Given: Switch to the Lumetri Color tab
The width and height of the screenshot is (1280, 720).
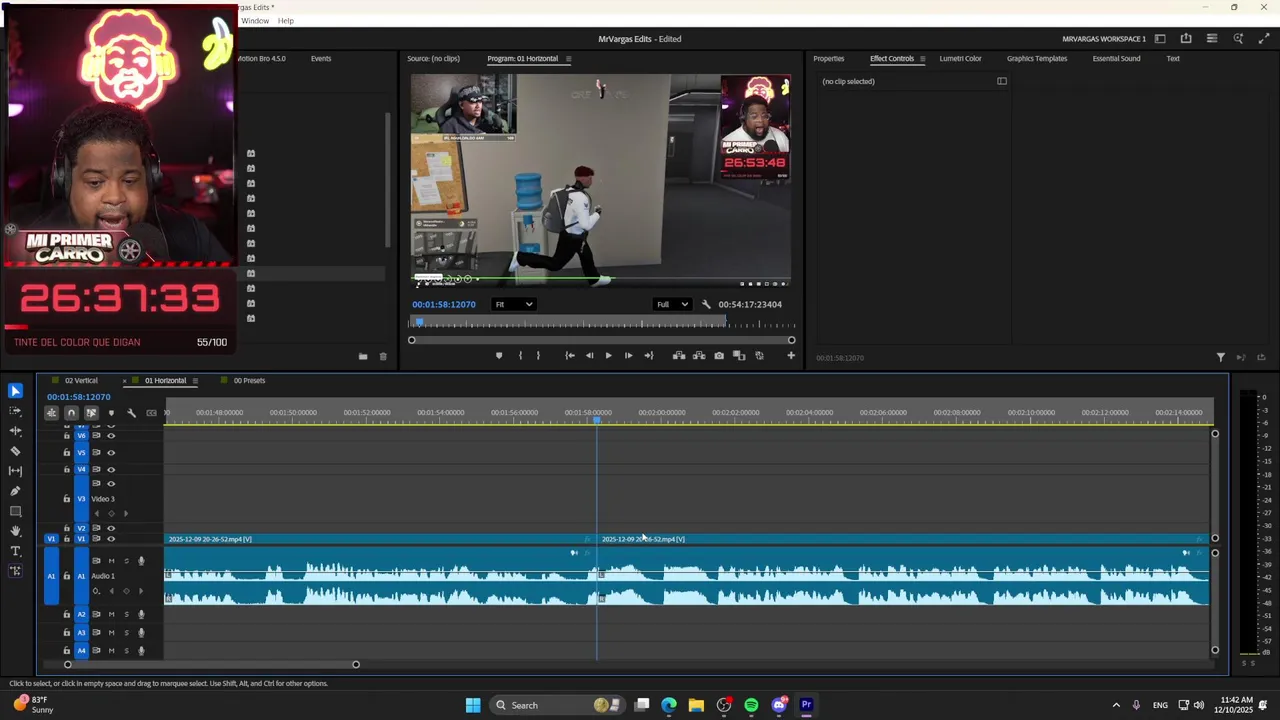Looking at the screenshot, I should (960, 59).
